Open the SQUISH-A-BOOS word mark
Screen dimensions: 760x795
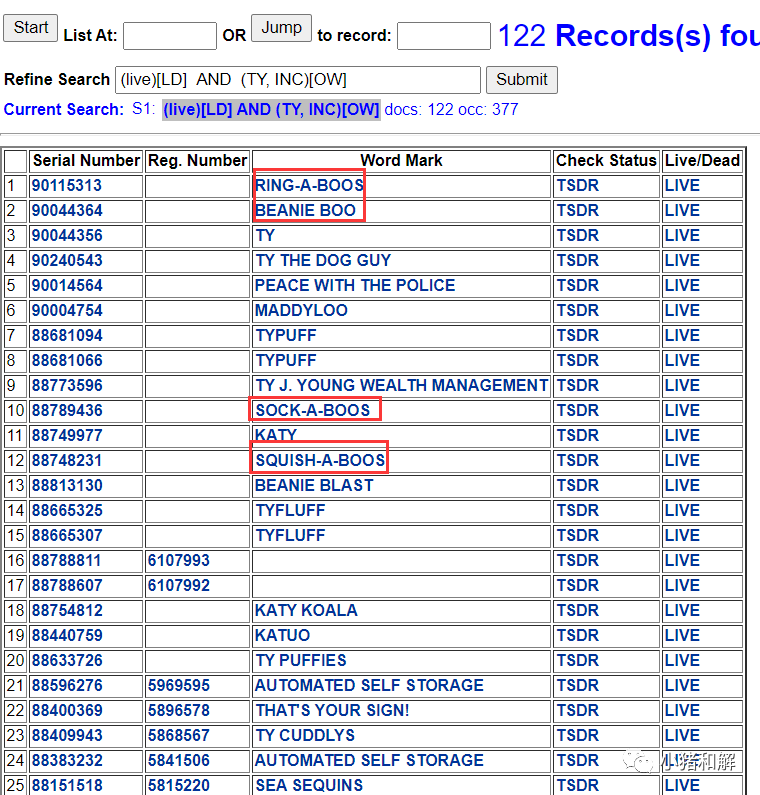click(x=320, y=460)
